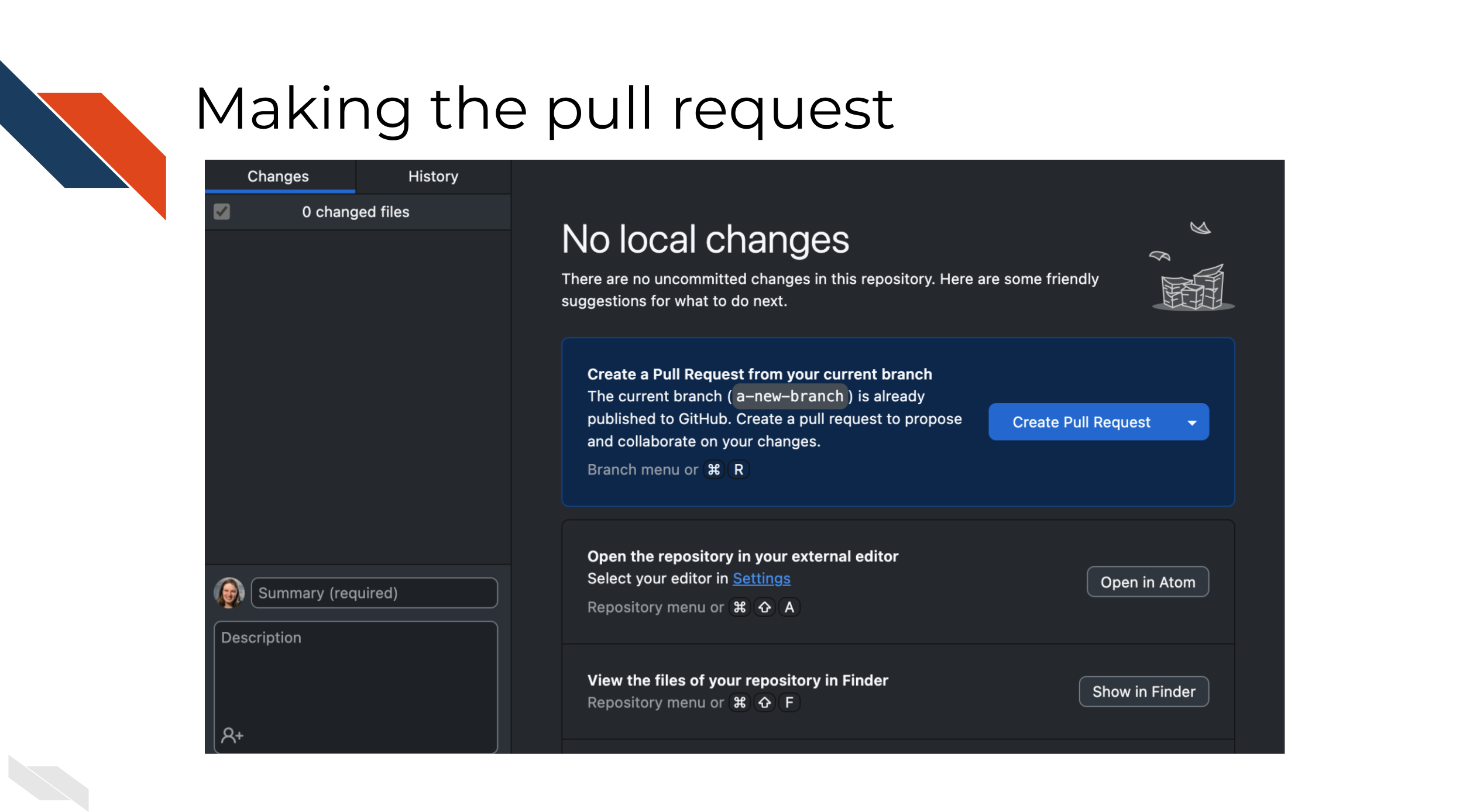Click the paper stack illustration
The image size is (1463, 812).
click(x=1193, y=266)
